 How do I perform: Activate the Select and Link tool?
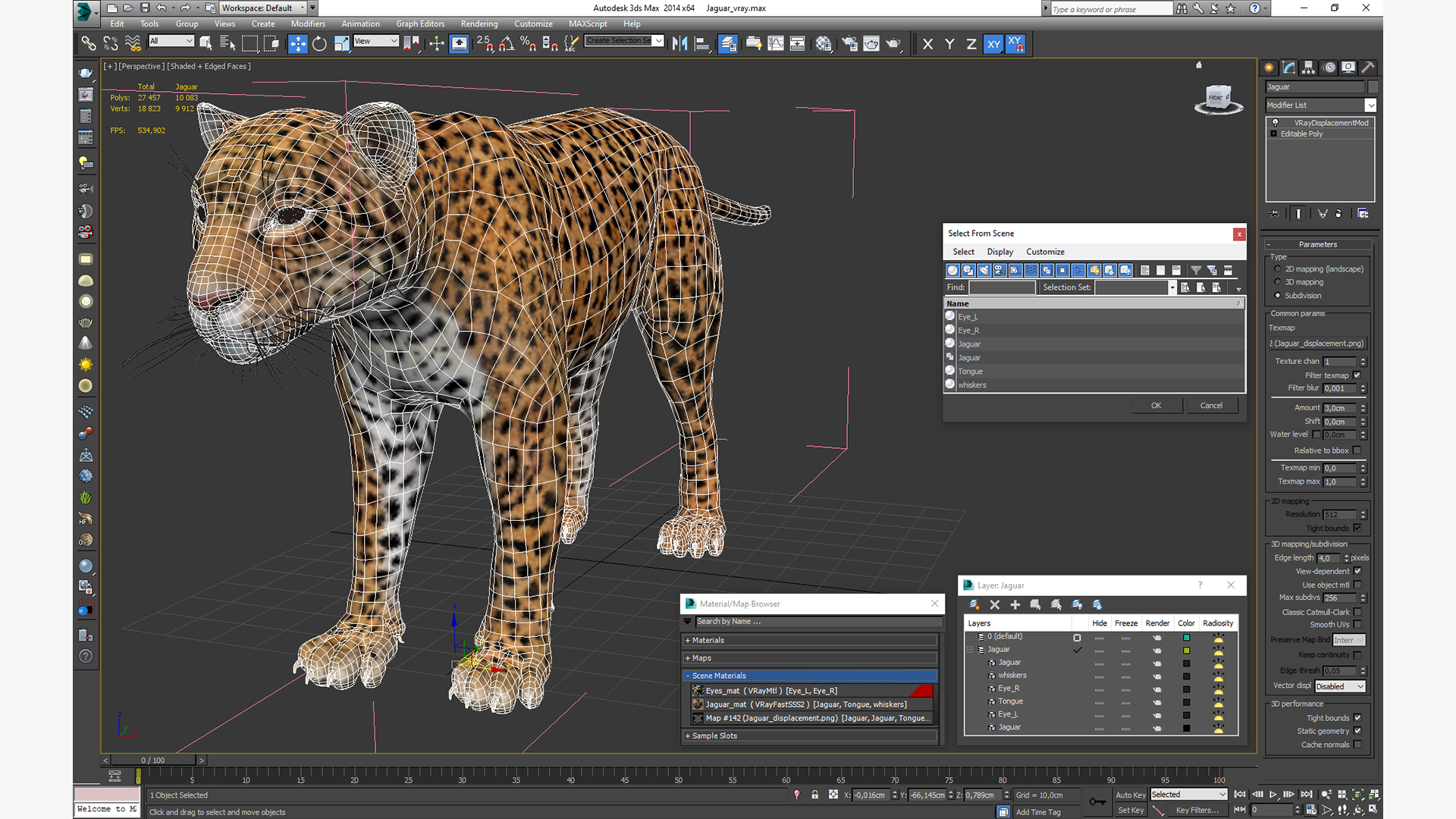tap(89, 44)
